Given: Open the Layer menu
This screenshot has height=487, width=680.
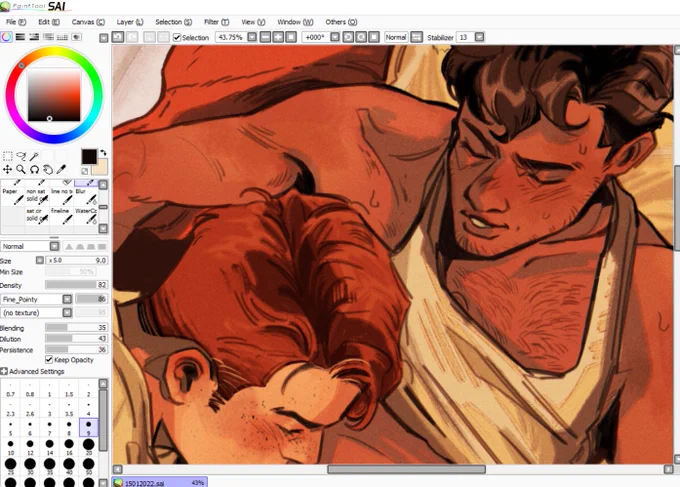Looking at the screenshot, I should pos(130,22).
